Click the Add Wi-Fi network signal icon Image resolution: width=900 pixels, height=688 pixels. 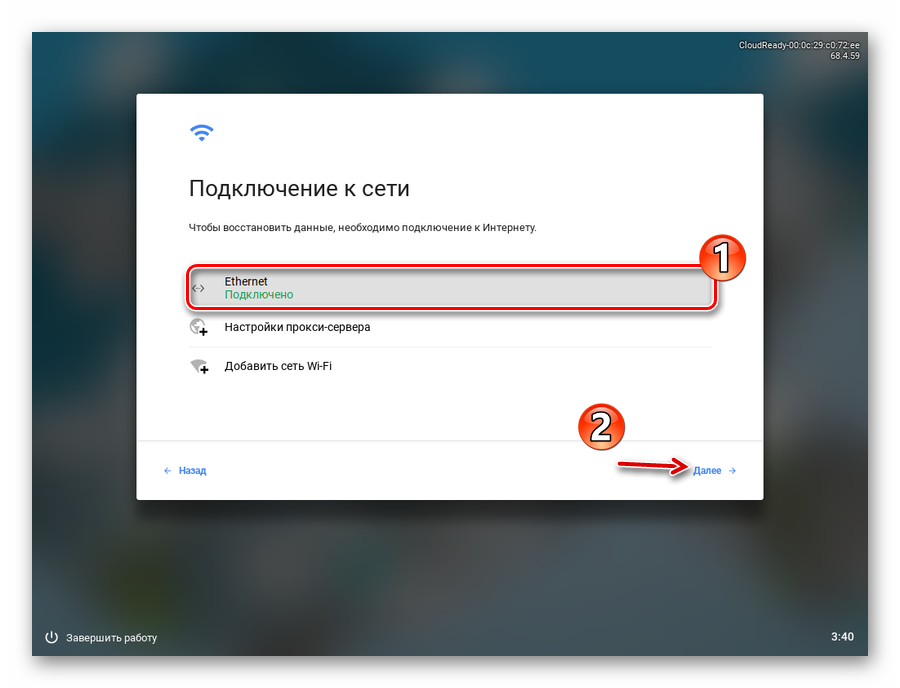coord(199,366)
